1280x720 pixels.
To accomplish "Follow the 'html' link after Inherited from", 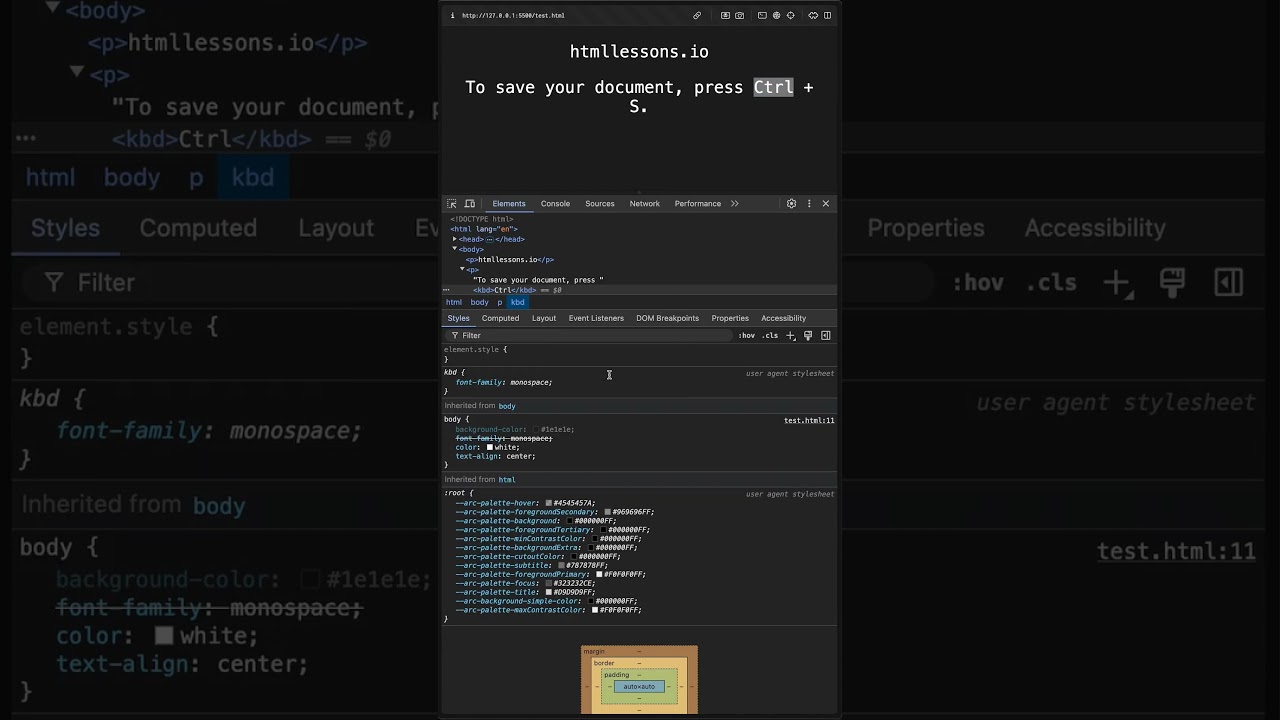I will [x=507, y=480].
